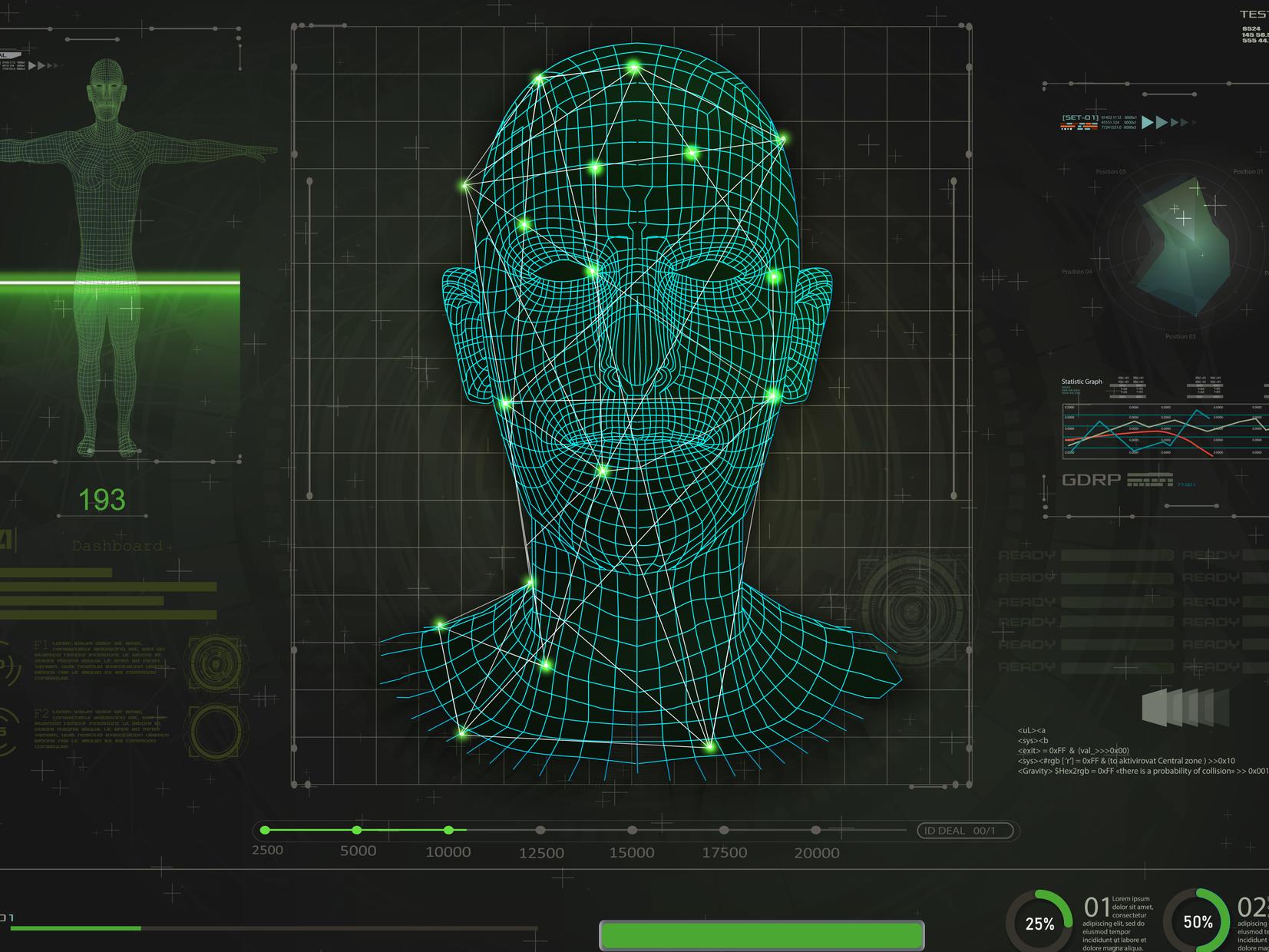This screenshot has height=952, width=1269.
Task: Click the upper circular dial beside F1 text
Action: (x=216, y=663)
